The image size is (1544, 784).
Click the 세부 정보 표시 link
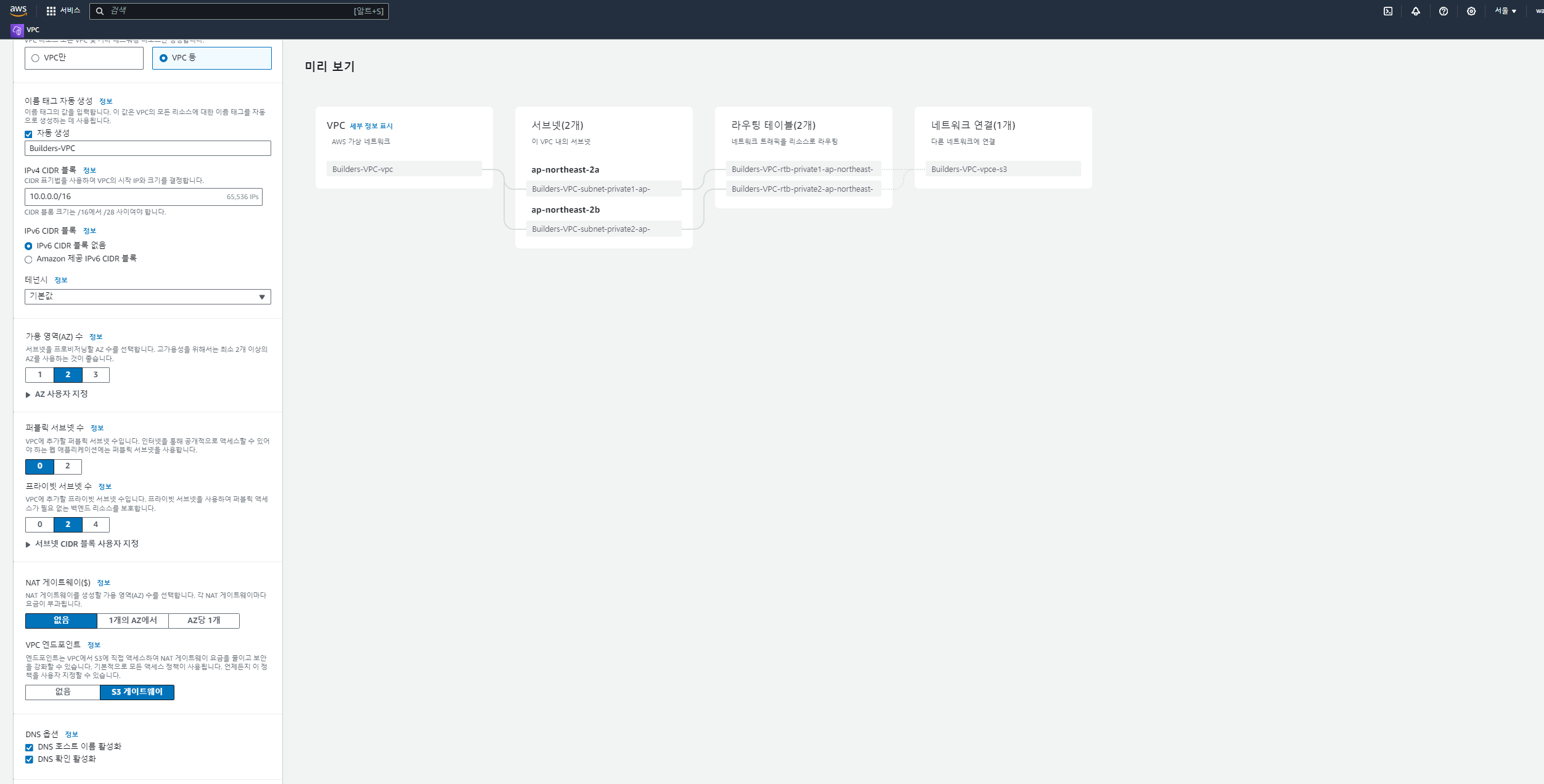tap(371, 126)
